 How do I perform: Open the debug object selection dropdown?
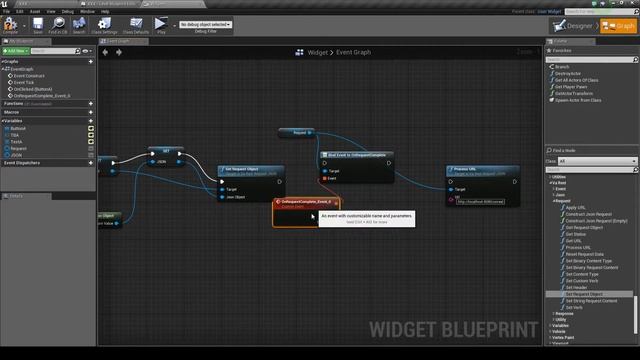coord(206,24)
